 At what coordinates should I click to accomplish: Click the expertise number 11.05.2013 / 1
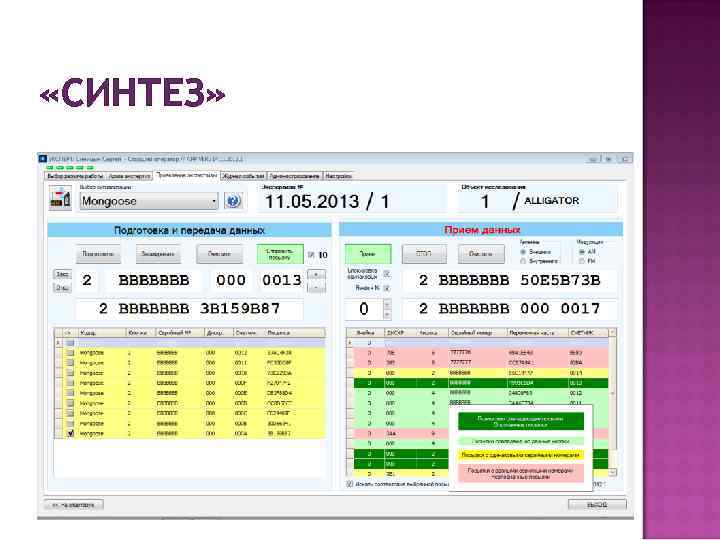[x=327, y=202]
